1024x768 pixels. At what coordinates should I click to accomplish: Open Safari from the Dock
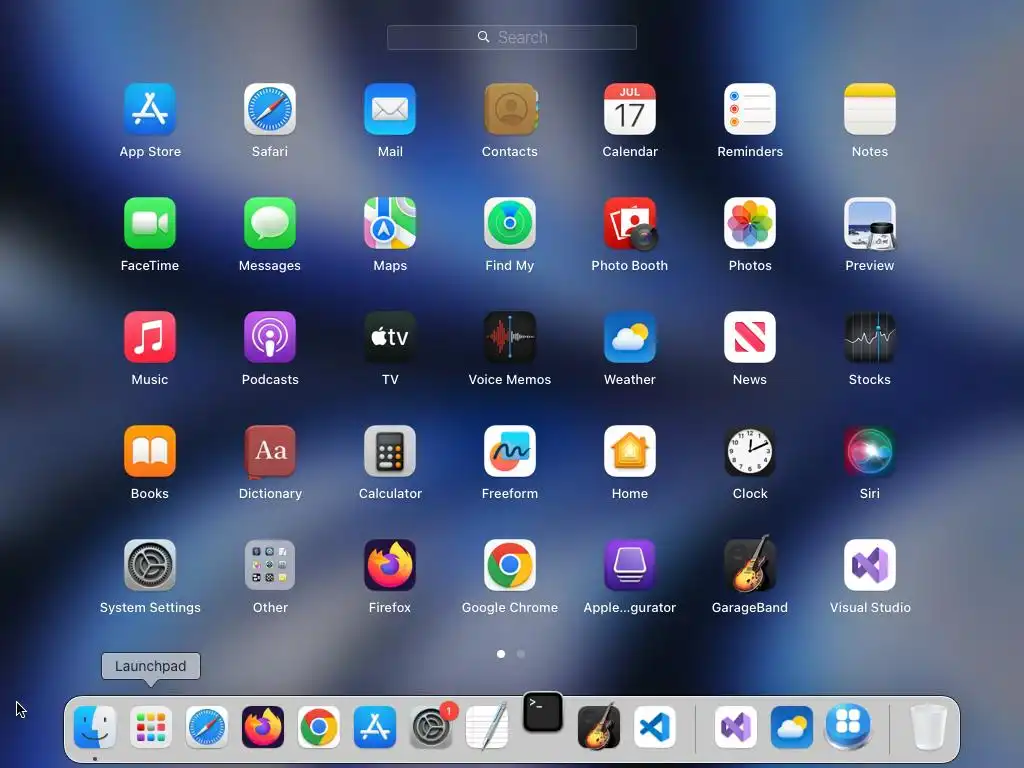click(207, 727)
